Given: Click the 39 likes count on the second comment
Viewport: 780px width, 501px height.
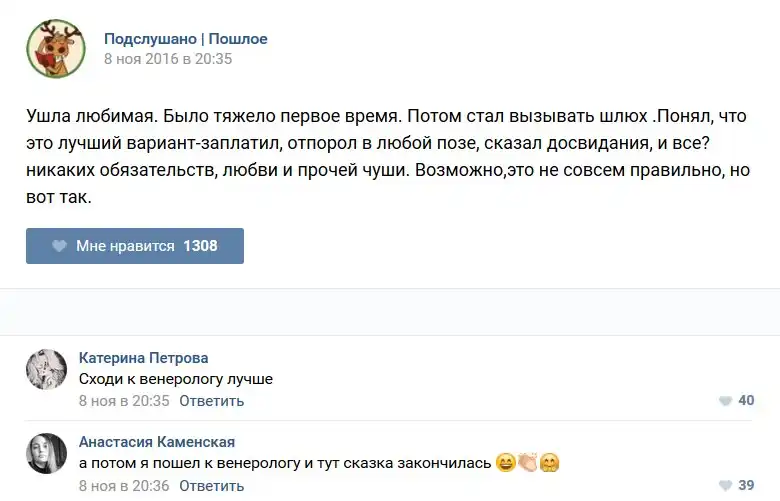Looking at the screenshot, I should point(746,486).
